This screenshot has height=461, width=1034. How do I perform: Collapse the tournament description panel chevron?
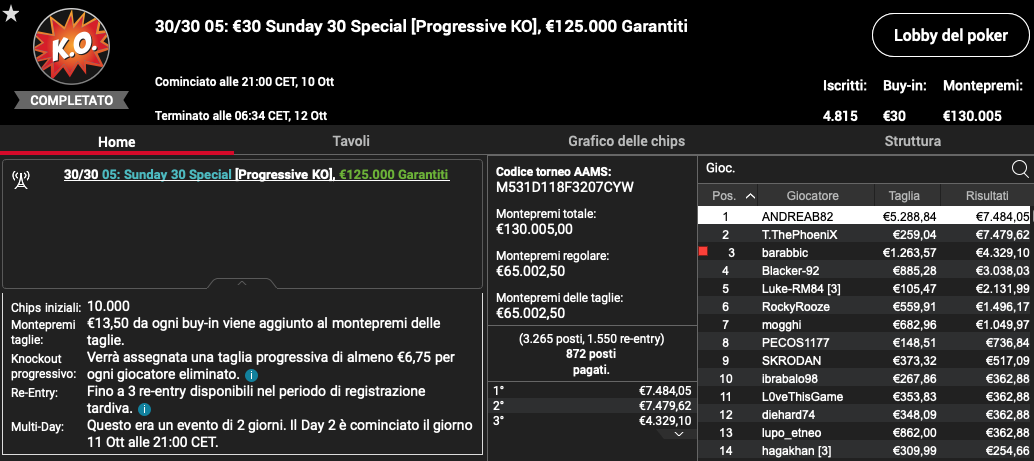coord(241,283)
